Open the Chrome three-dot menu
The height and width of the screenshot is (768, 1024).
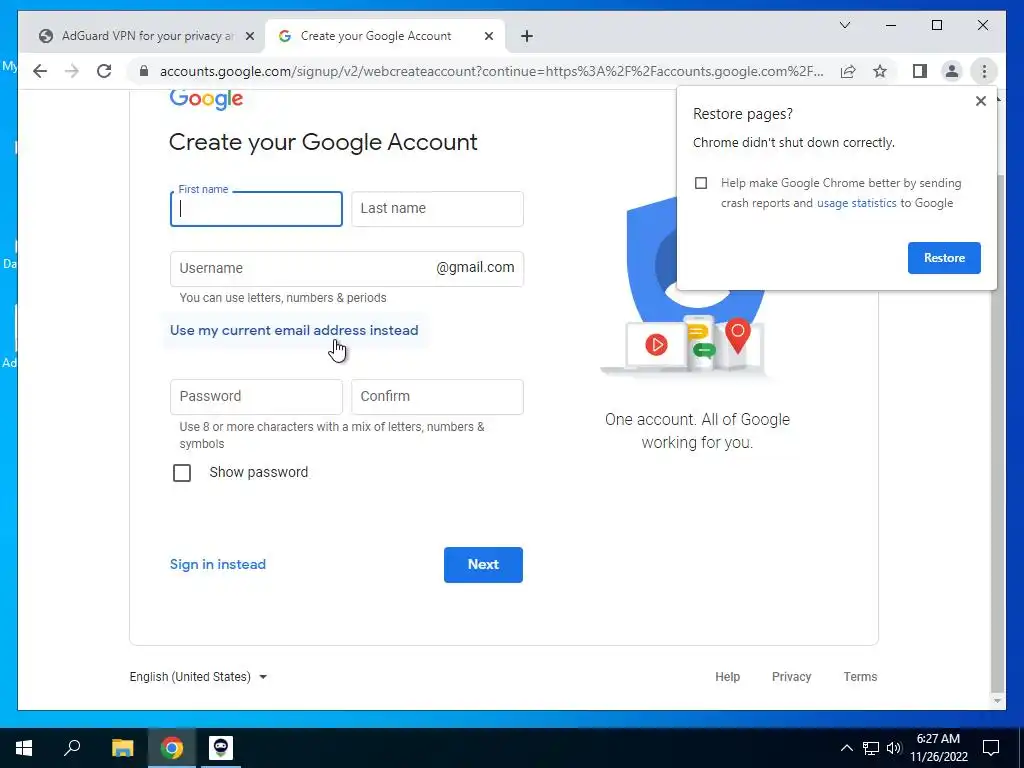click(x=984, y=71)
